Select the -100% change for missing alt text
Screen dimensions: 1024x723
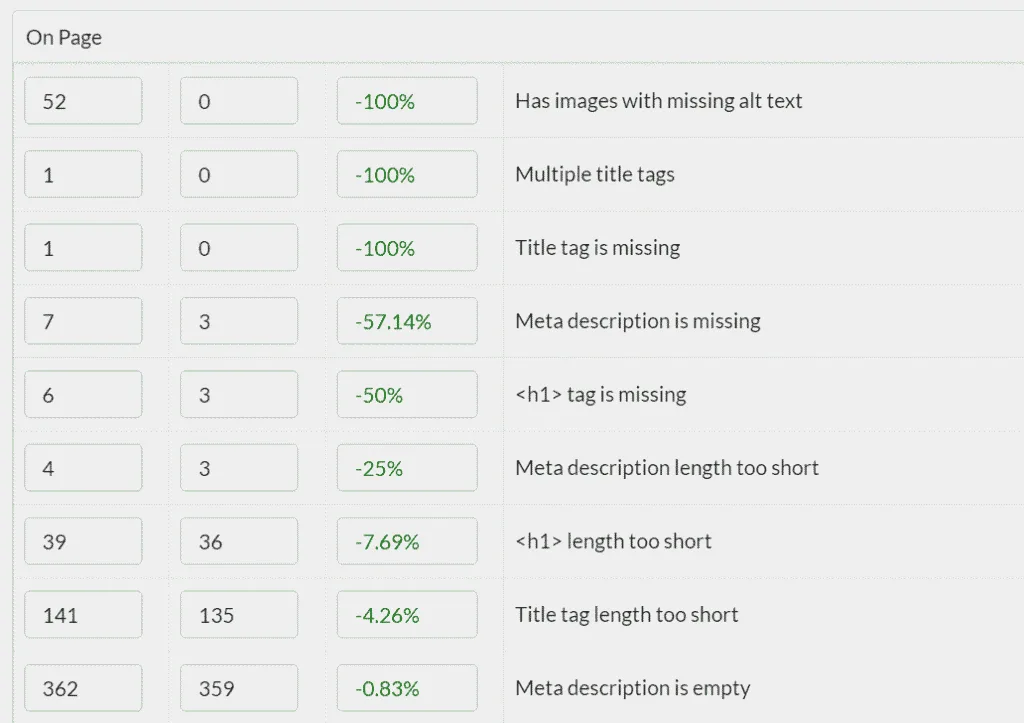406,100
